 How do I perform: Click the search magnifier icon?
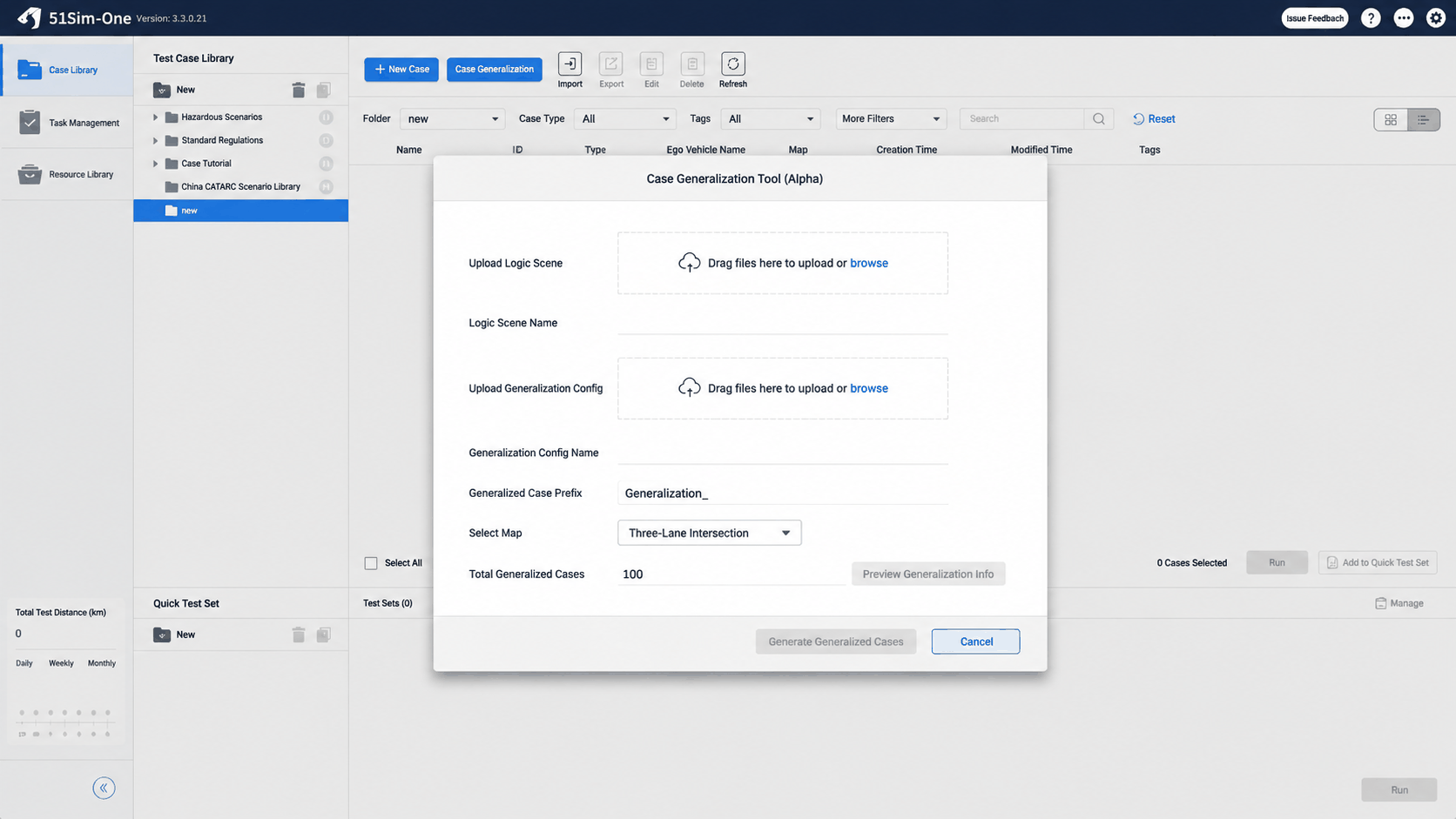click(x=1099, y=119)
